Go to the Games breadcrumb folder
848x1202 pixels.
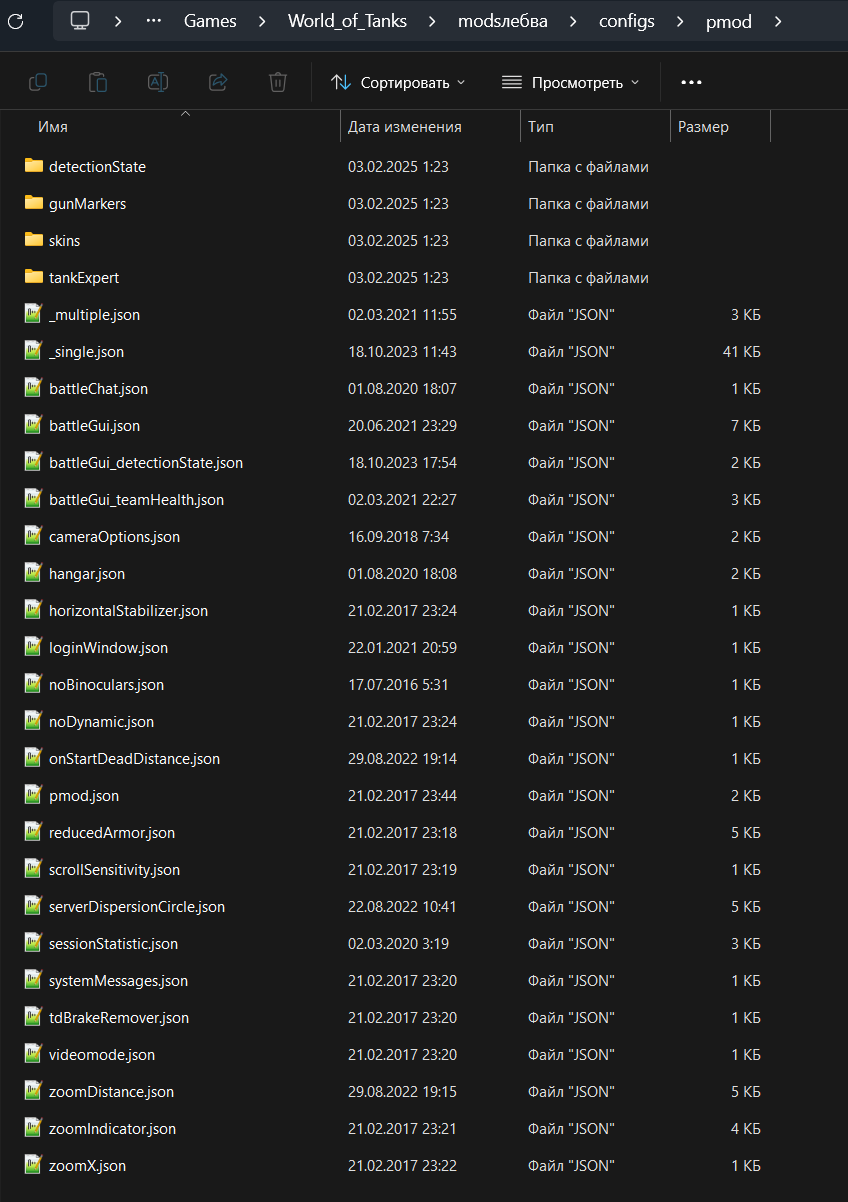tap(209, 21)
